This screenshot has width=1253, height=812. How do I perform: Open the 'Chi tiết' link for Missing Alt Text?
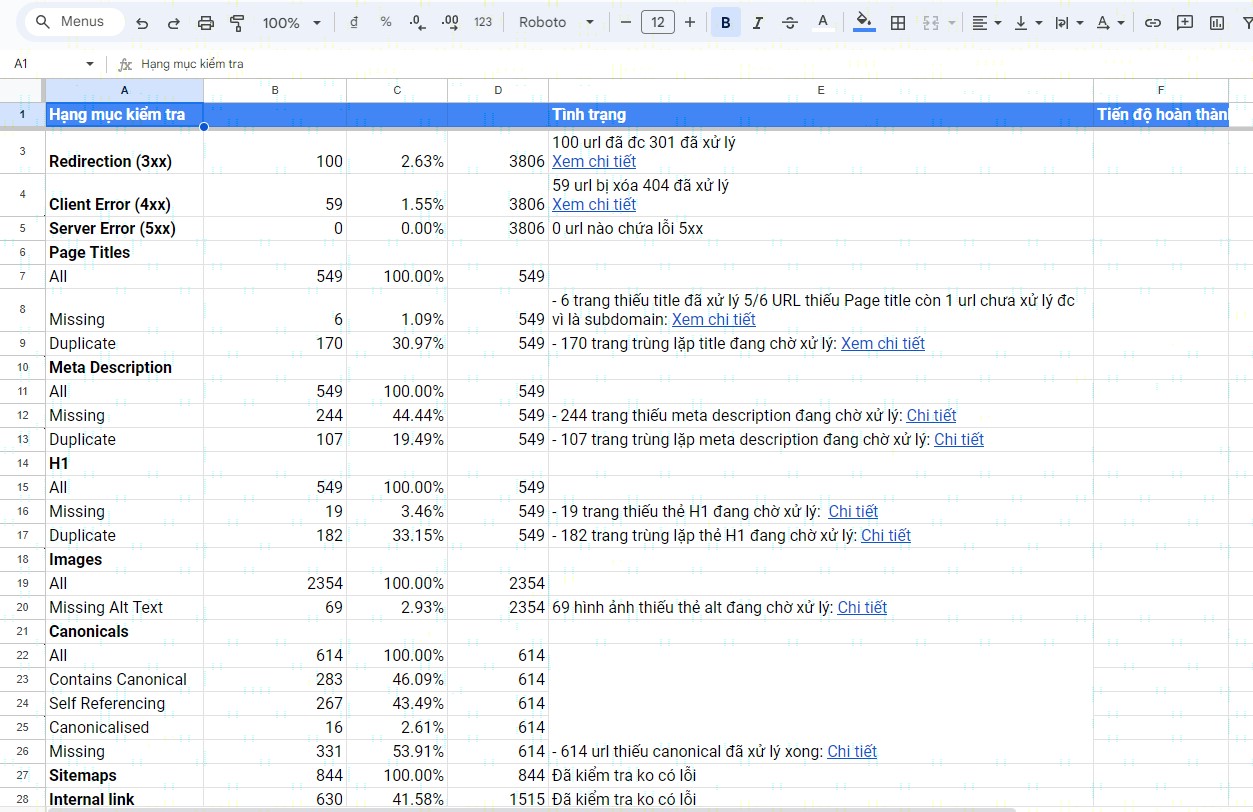[862, 608]
